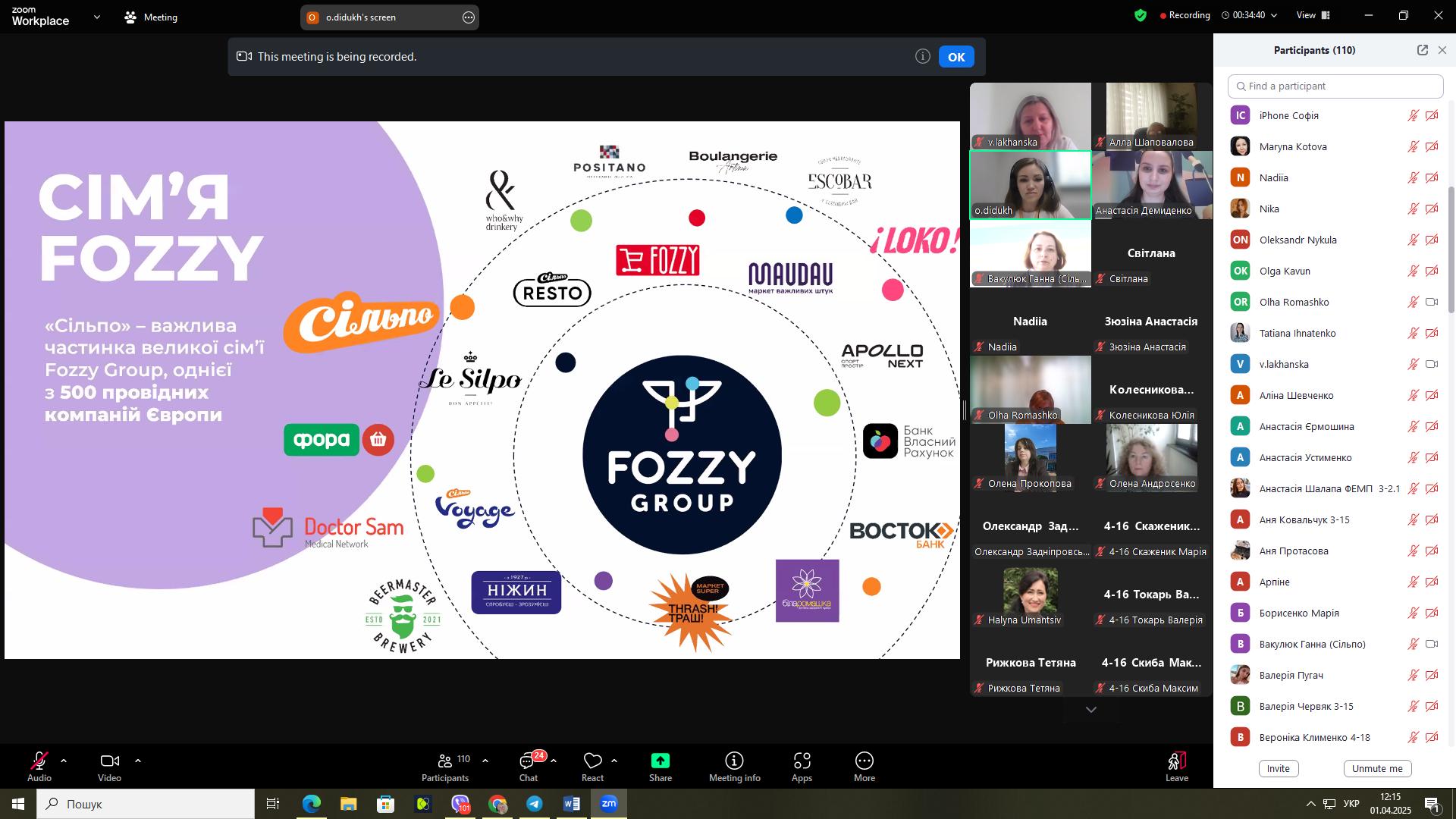Click the Participants list scrollbar
1456x819 pixels.
[1451, 249]
